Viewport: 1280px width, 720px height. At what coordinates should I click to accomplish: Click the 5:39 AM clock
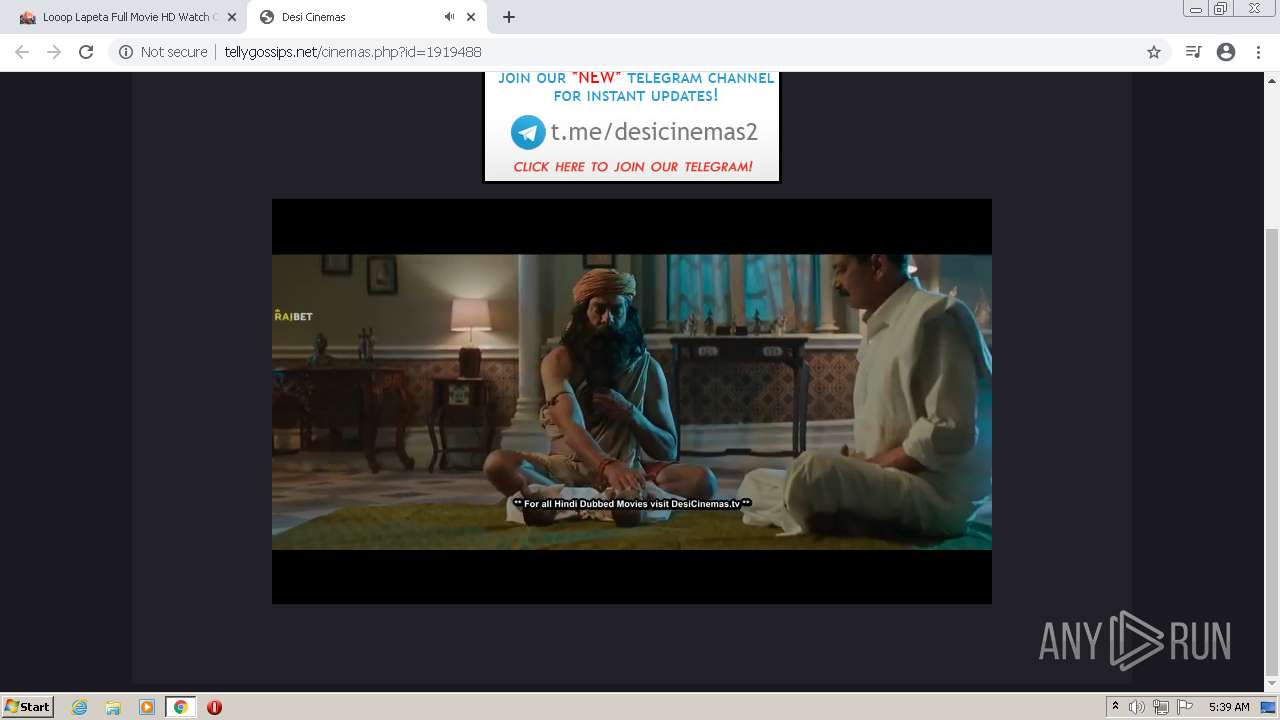tap(1229, 707)
